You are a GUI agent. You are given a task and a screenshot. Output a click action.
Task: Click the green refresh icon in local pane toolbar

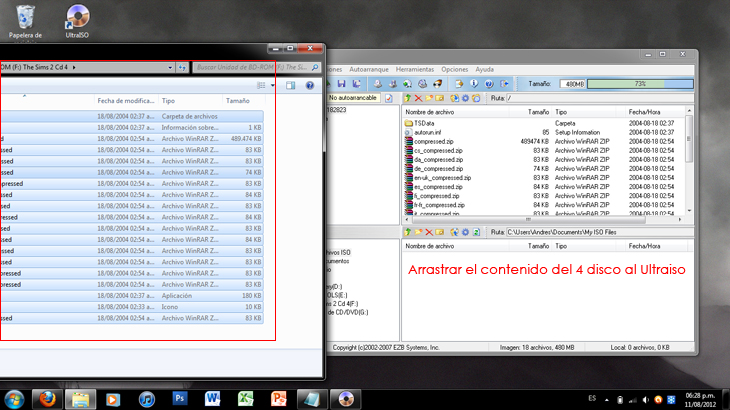476,232
